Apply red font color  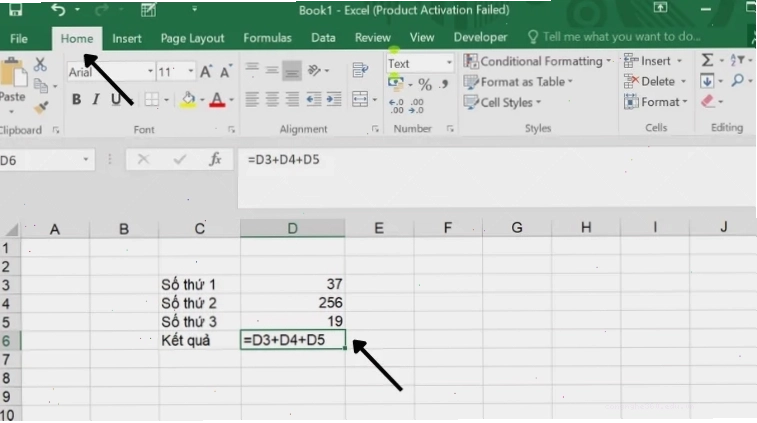click(217, 100)
